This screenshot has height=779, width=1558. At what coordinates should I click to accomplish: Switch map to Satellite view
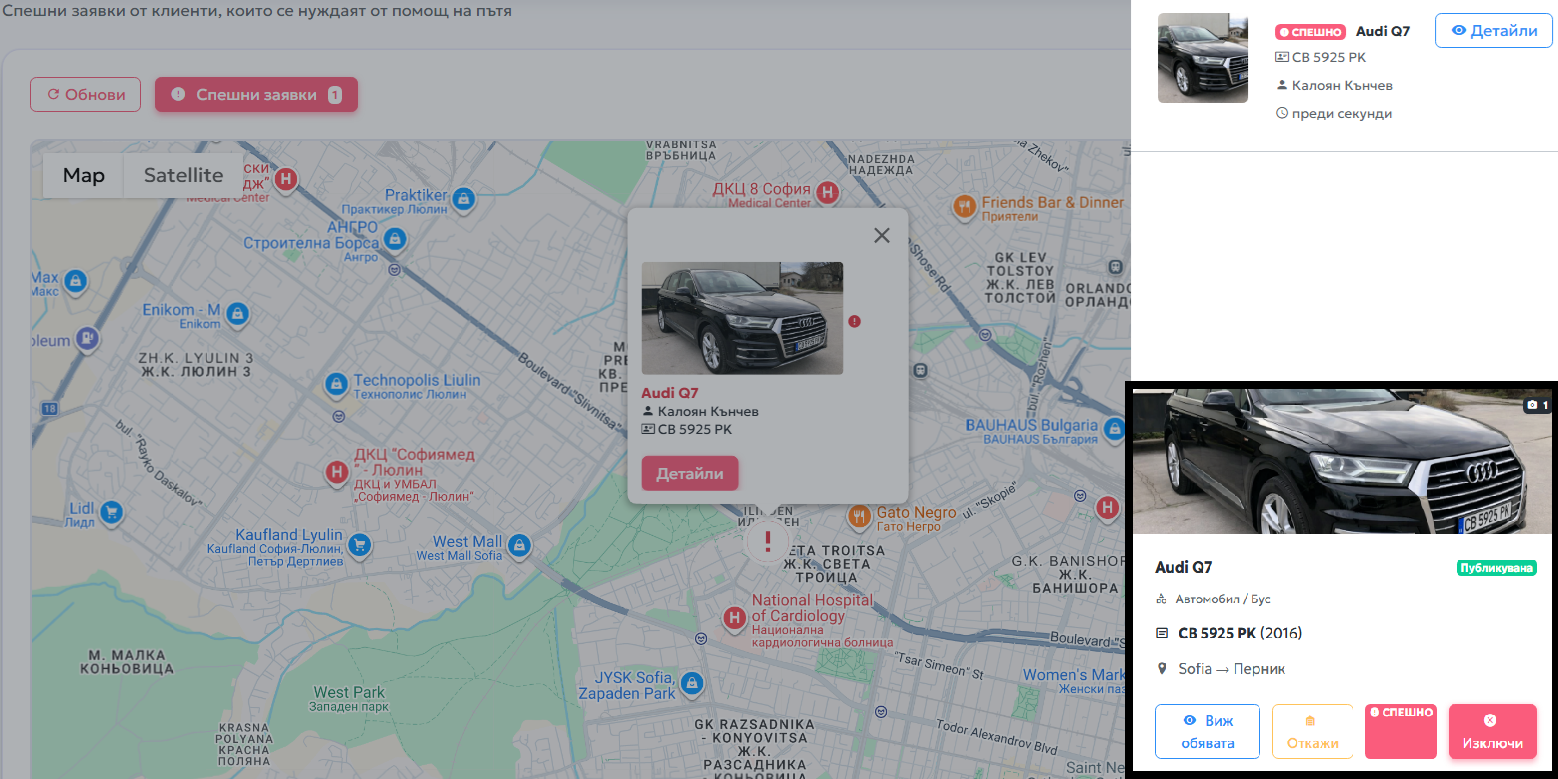183,175
